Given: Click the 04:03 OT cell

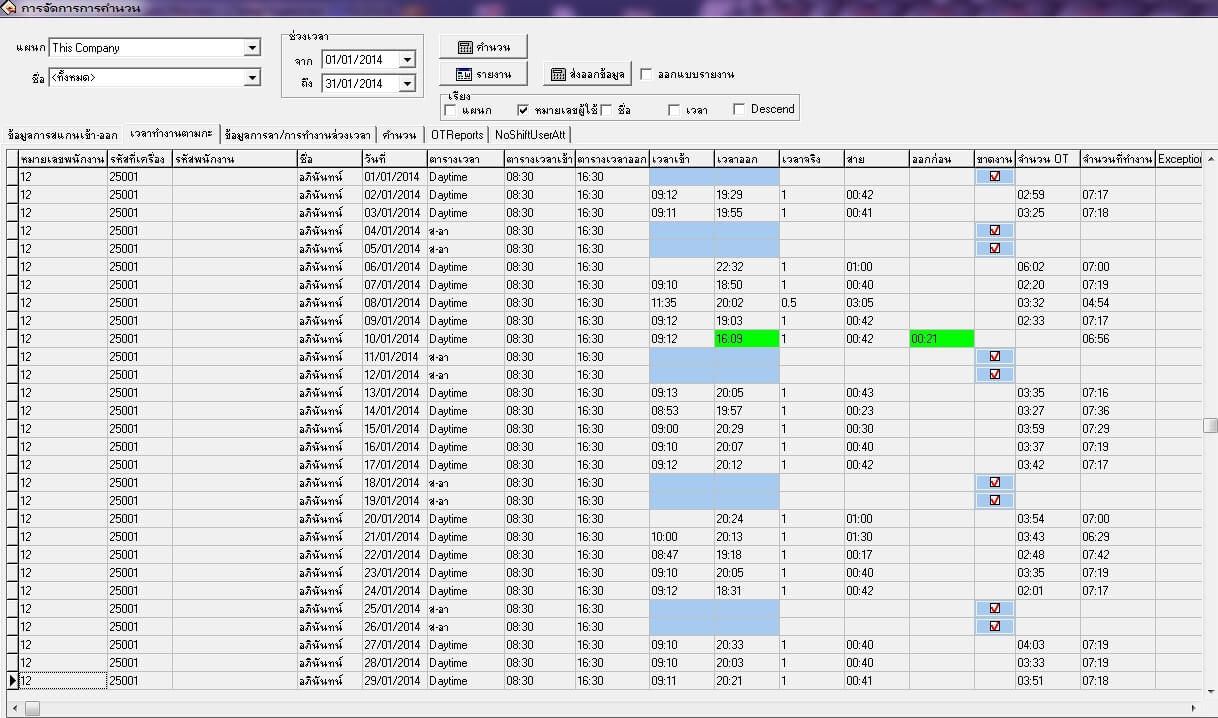Looking at the screenshot, I should (x=1047, y=645).
